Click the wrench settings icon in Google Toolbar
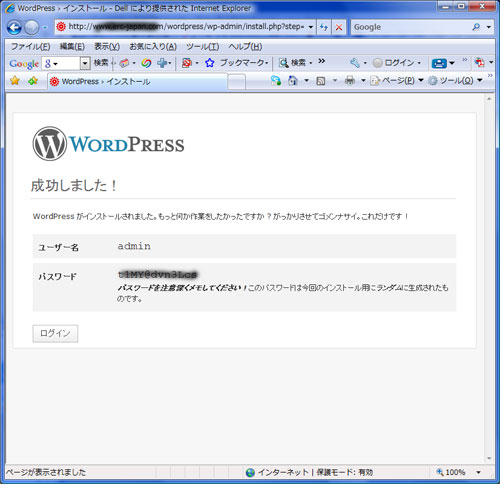Screen dimensions: 500x484 pos(355,63)
